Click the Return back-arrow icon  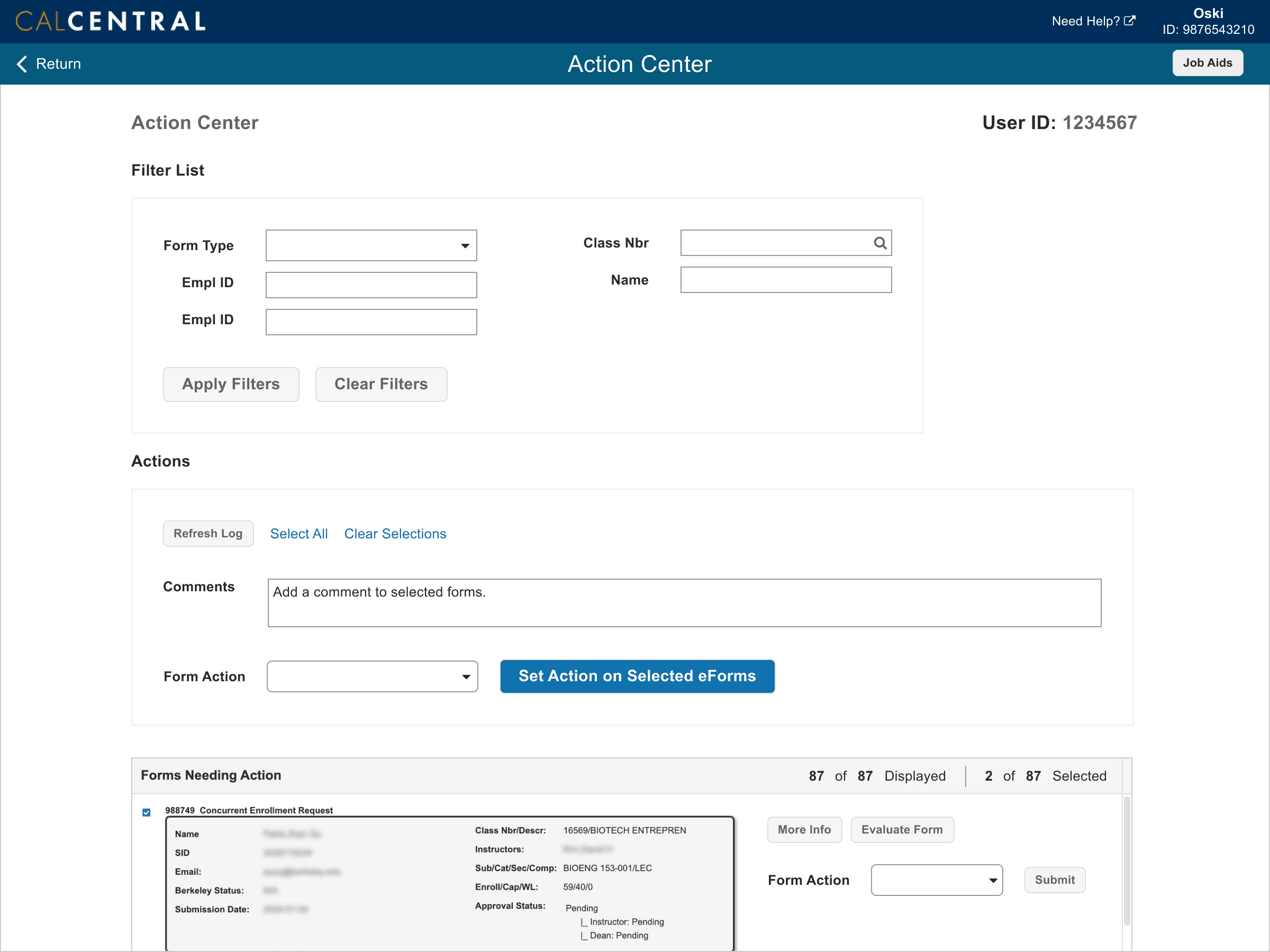click(22, 63)
